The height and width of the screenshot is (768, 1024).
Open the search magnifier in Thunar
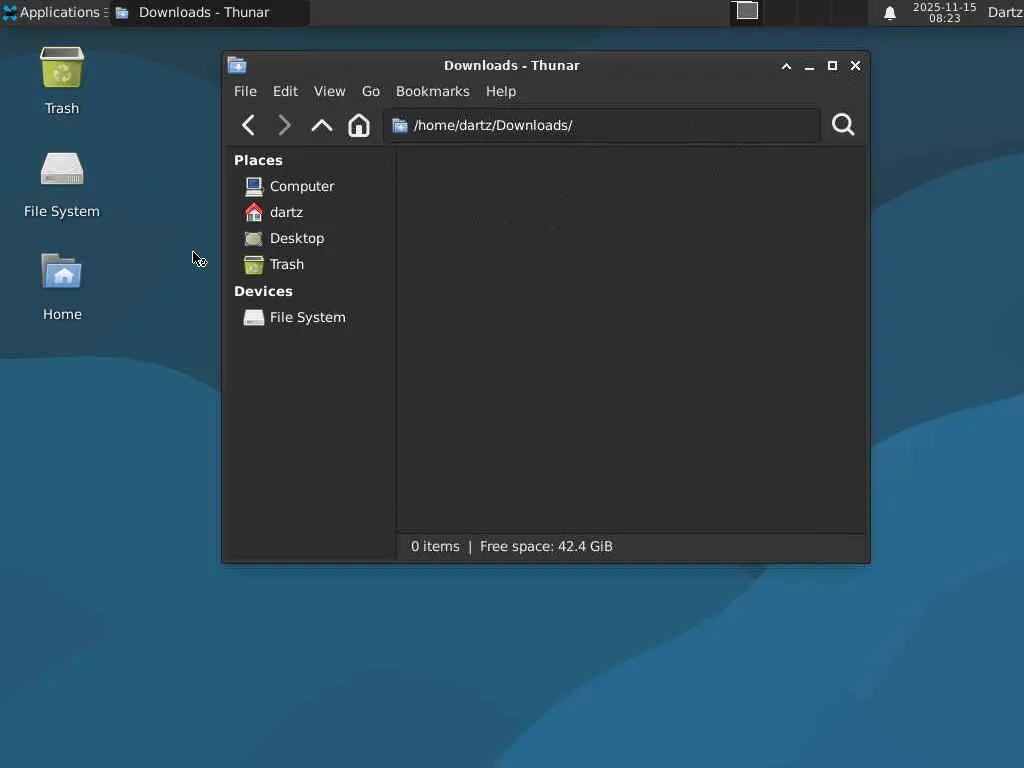pyautogui.click(x=843, y=124)
